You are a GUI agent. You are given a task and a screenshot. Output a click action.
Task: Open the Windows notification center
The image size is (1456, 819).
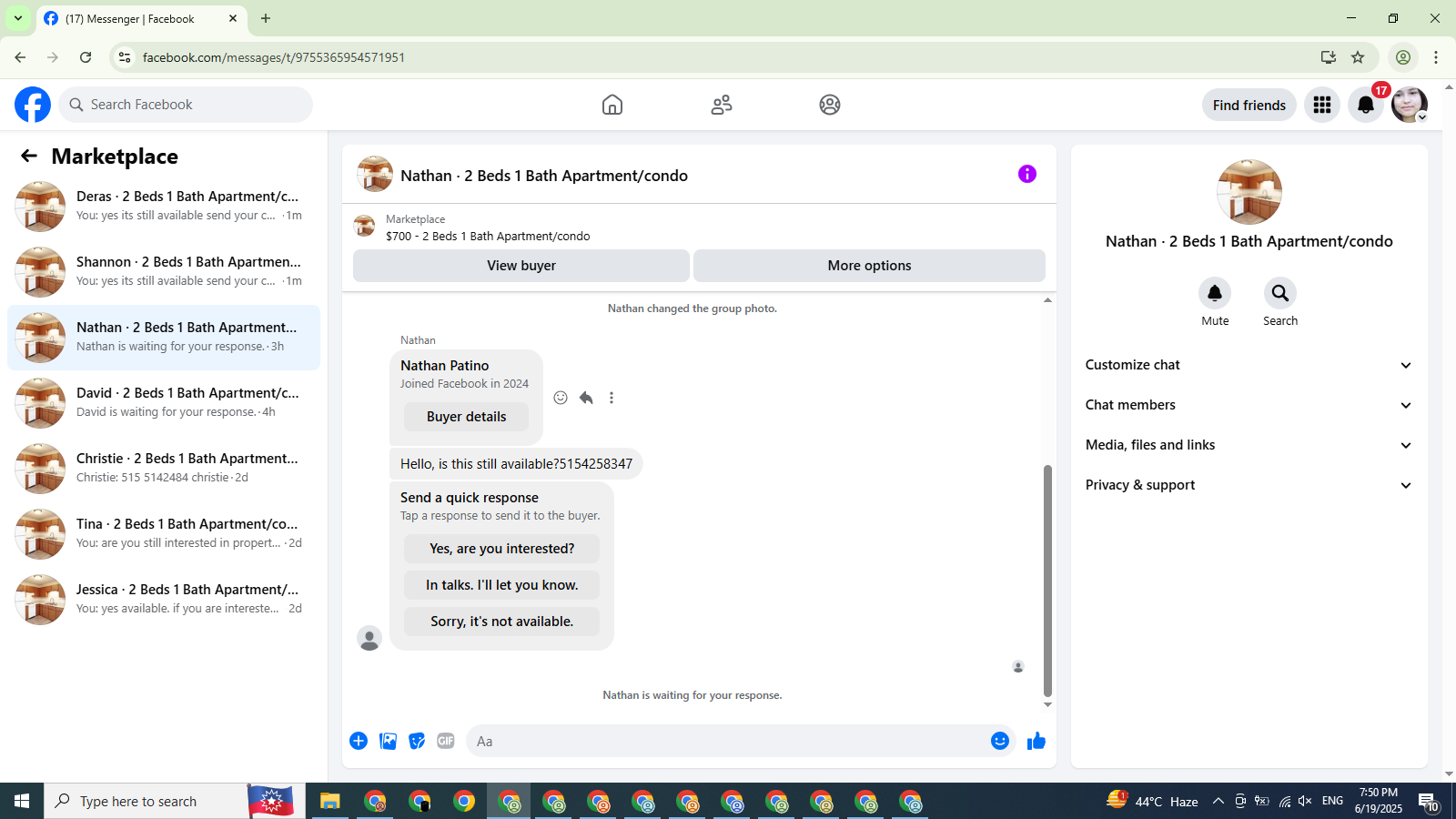point(1428,802)
